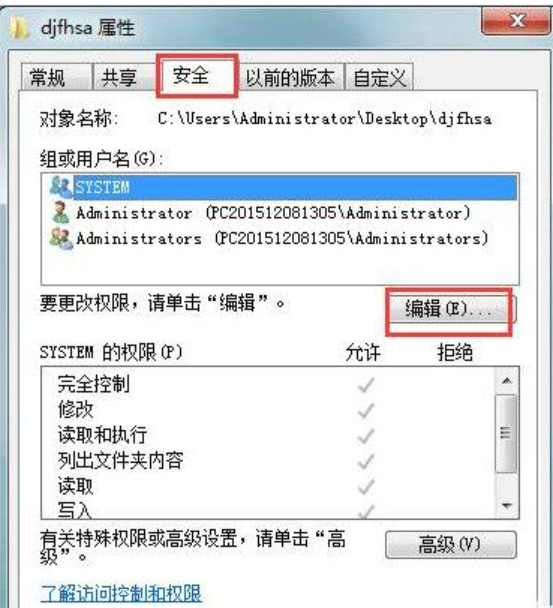Click the 高级(V) button
This screenshot has width=553, height=608.
pos(451,545)
